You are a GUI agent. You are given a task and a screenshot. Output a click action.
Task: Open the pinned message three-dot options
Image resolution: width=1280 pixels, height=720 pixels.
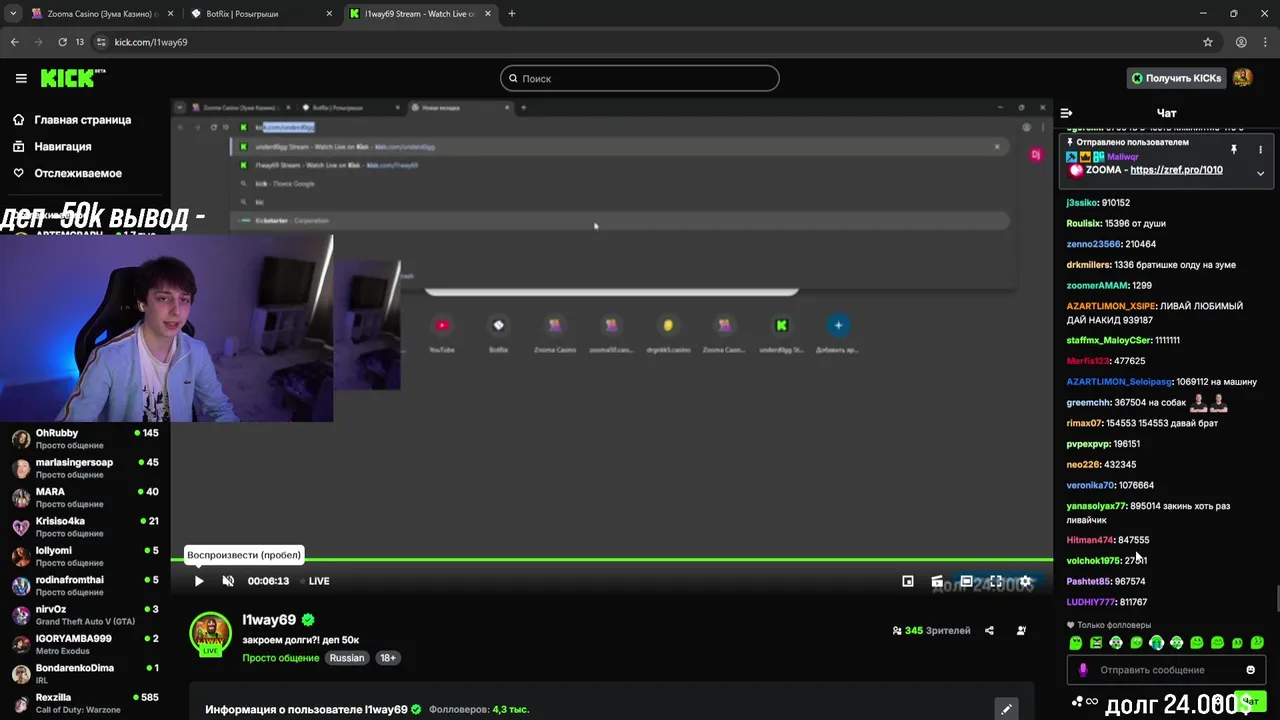1260,149
